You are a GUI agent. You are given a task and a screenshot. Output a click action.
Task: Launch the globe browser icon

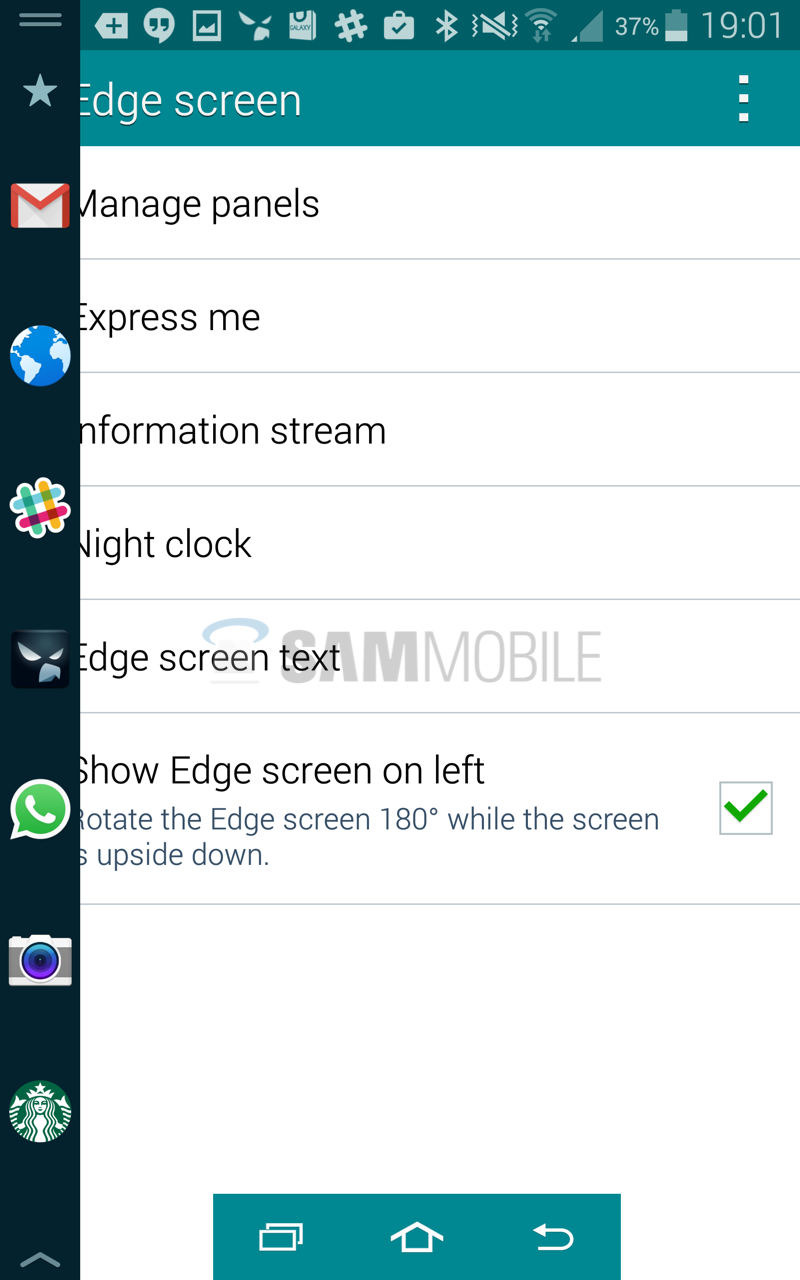tap(40, 356)
